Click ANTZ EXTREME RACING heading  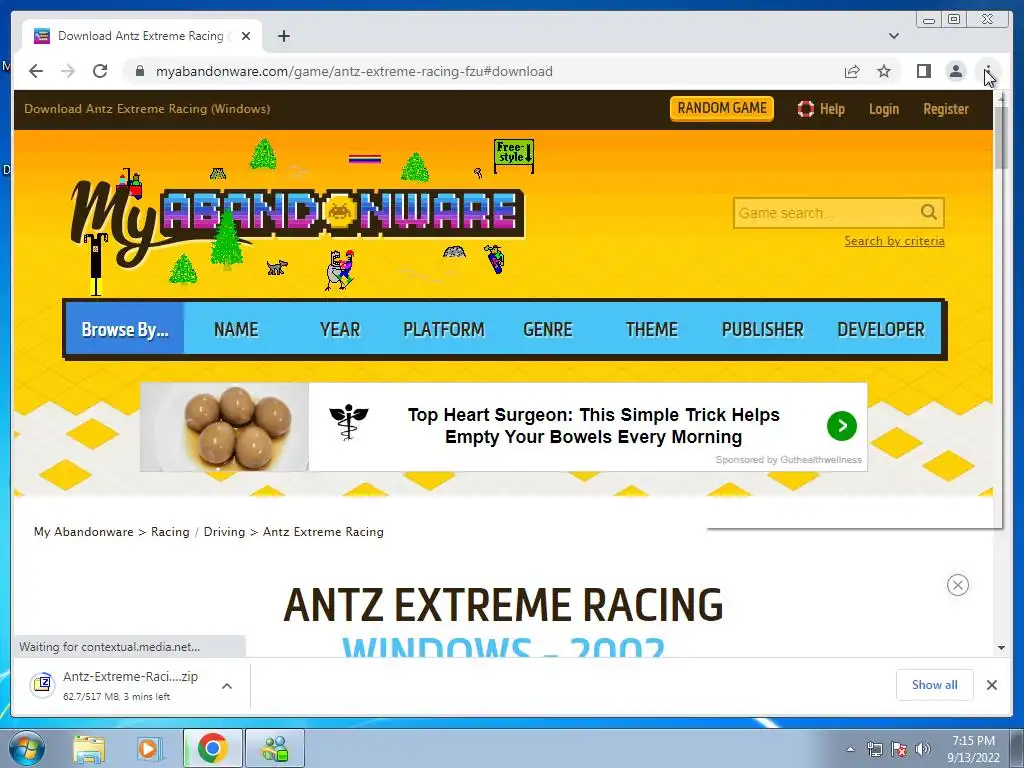tap(504, 604)
